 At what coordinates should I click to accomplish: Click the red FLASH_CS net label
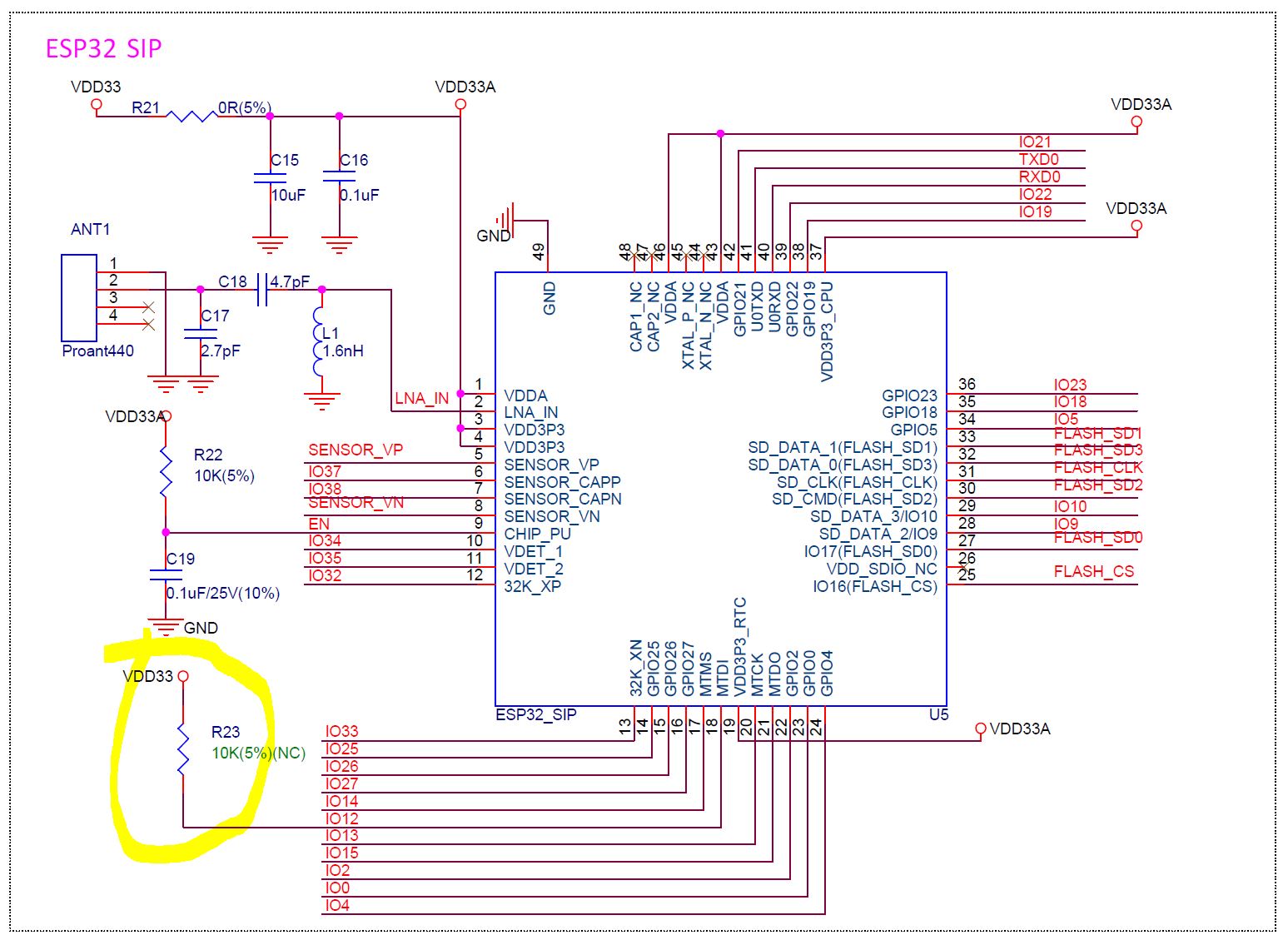point(1094,572)
